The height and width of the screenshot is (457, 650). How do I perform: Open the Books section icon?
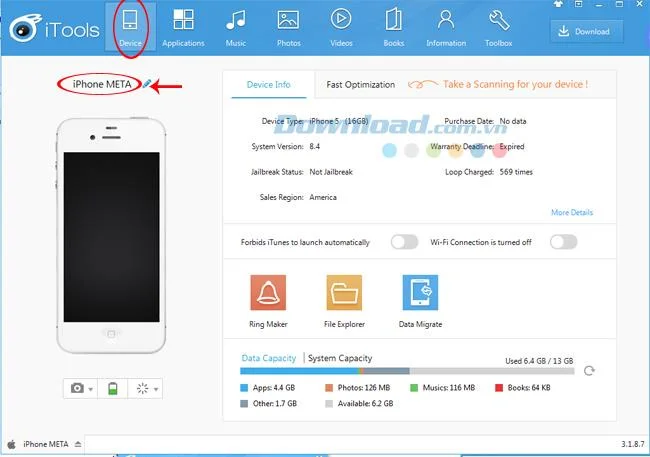[393, 19]
